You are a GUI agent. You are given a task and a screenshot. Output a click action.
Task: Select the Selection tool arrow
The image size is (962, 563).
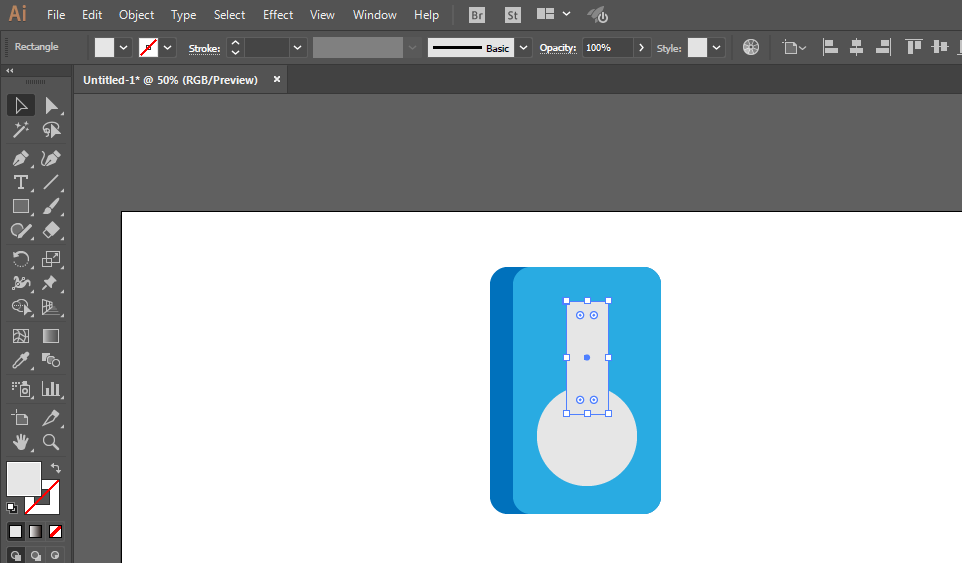(21, 105)
